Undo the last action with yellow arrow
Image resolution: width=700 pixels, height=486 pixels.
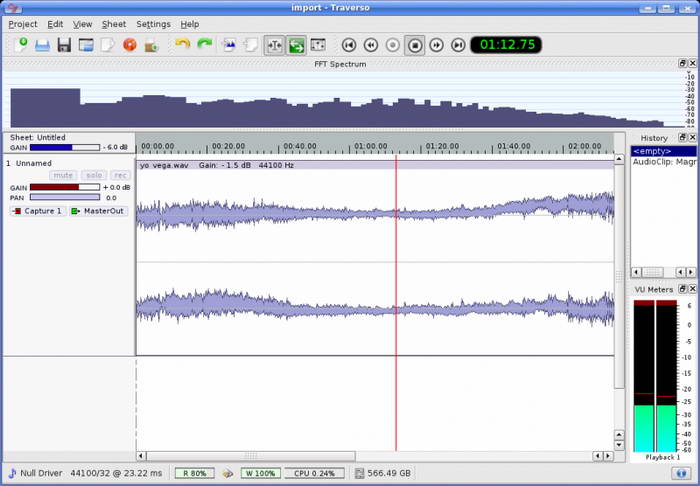(x=183, y=44)
